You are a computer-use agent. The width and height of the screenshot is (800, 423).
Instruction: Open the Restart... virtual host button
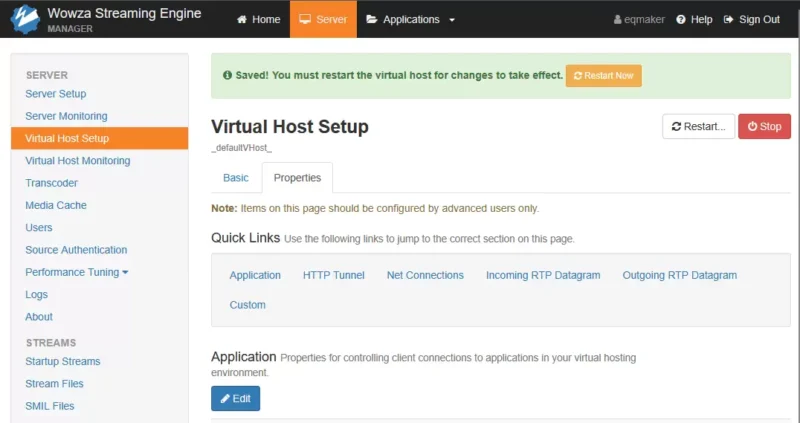[698, 127]
